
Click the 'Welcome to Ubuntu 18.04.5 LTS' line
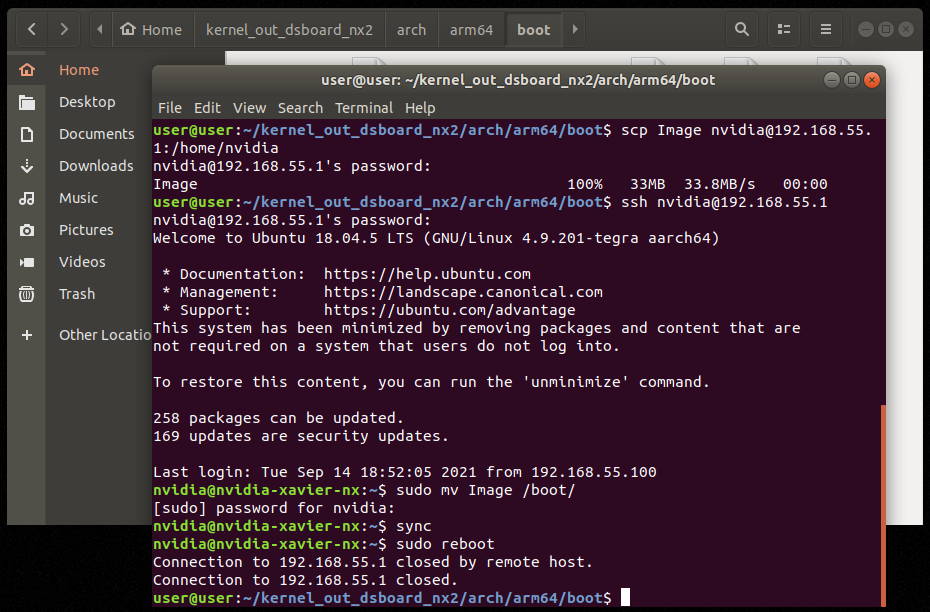(436, 238)
